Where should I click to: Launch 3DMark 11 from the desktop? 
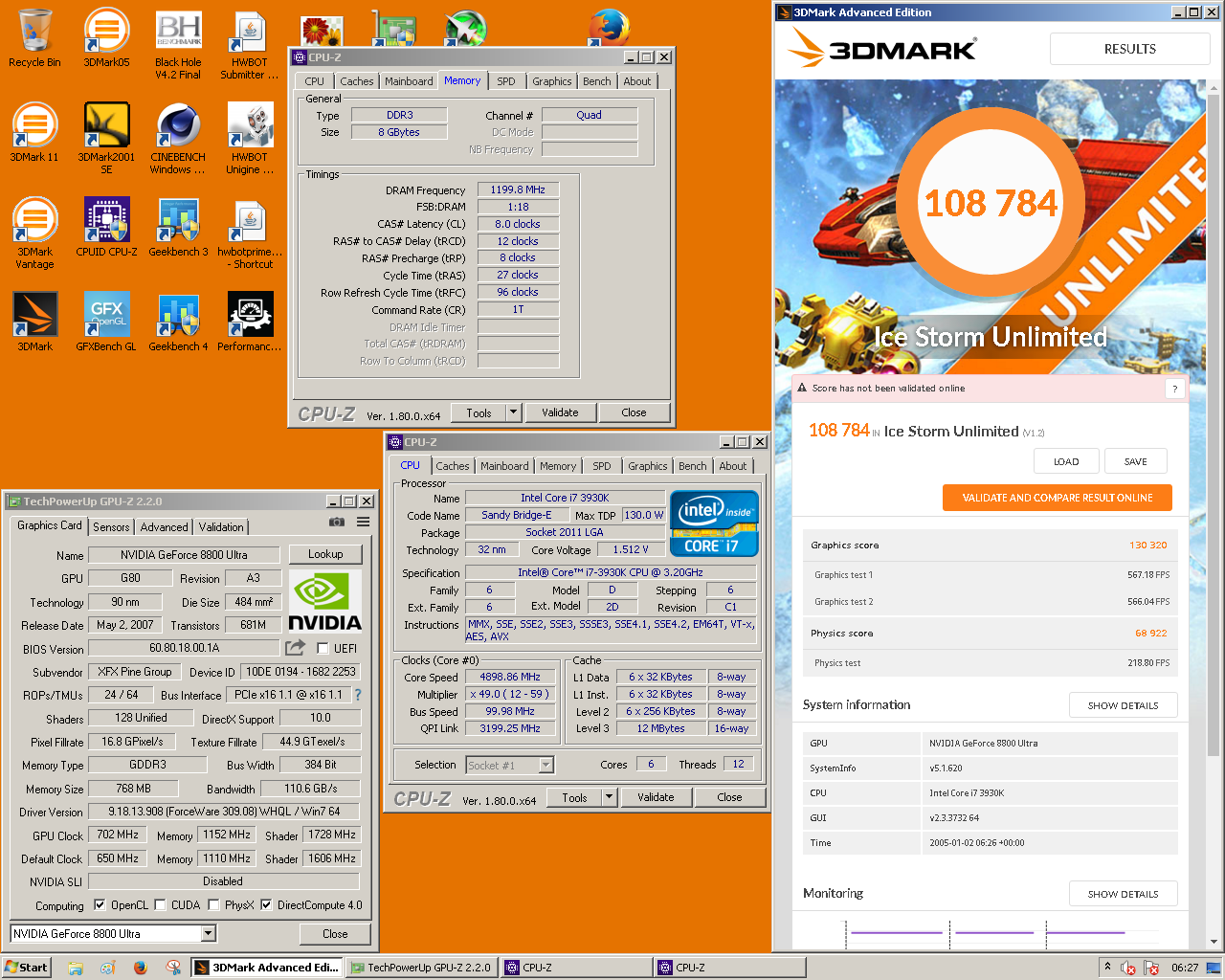point(34,132)
